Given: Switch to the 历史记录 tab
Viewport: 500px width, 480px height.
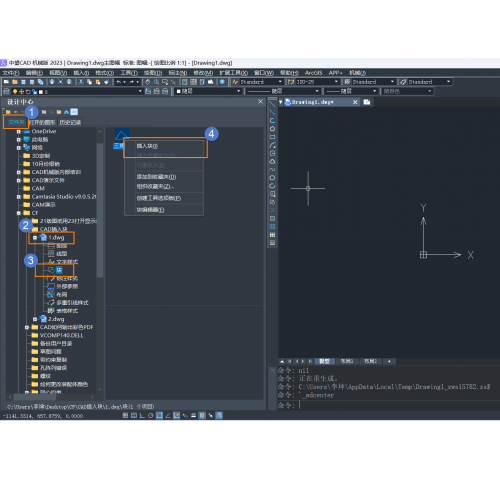Looking at the screenshot, I should pyautogui.click(x=70, y=122).
